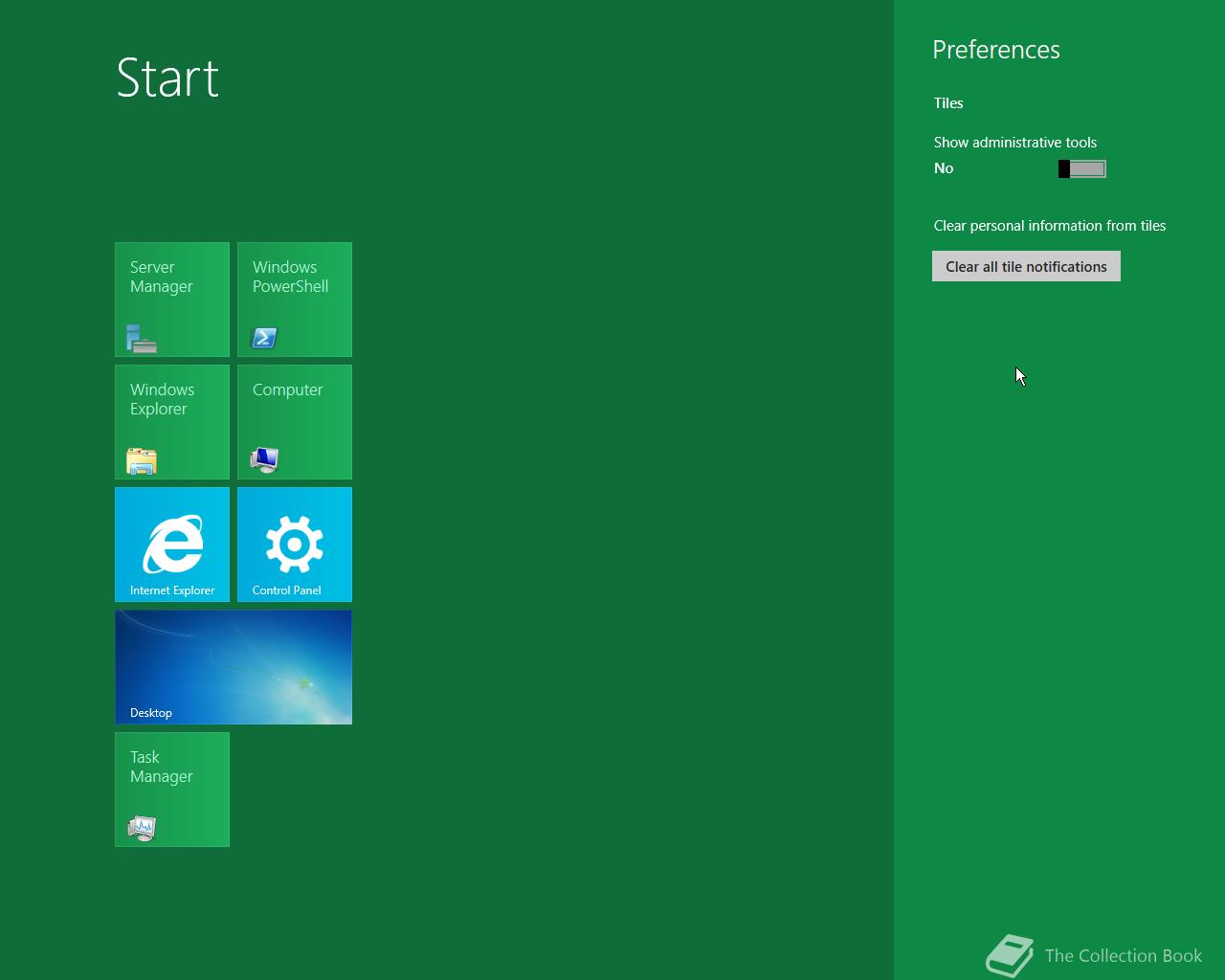Click the 'Show administrative tools' label

point(1015,143)
